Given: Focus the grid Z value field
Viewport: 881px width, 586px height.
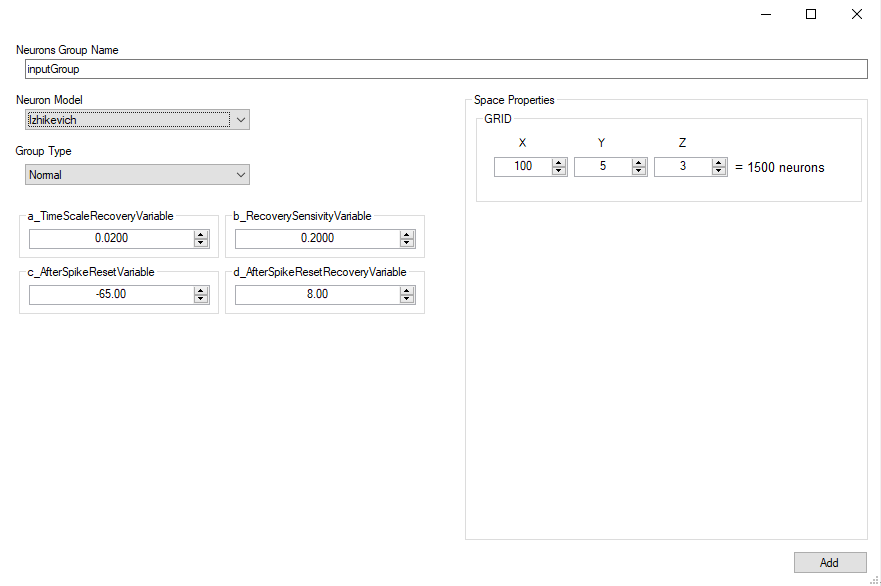Looking at the screenshot, I should click(x=683, y=167).
